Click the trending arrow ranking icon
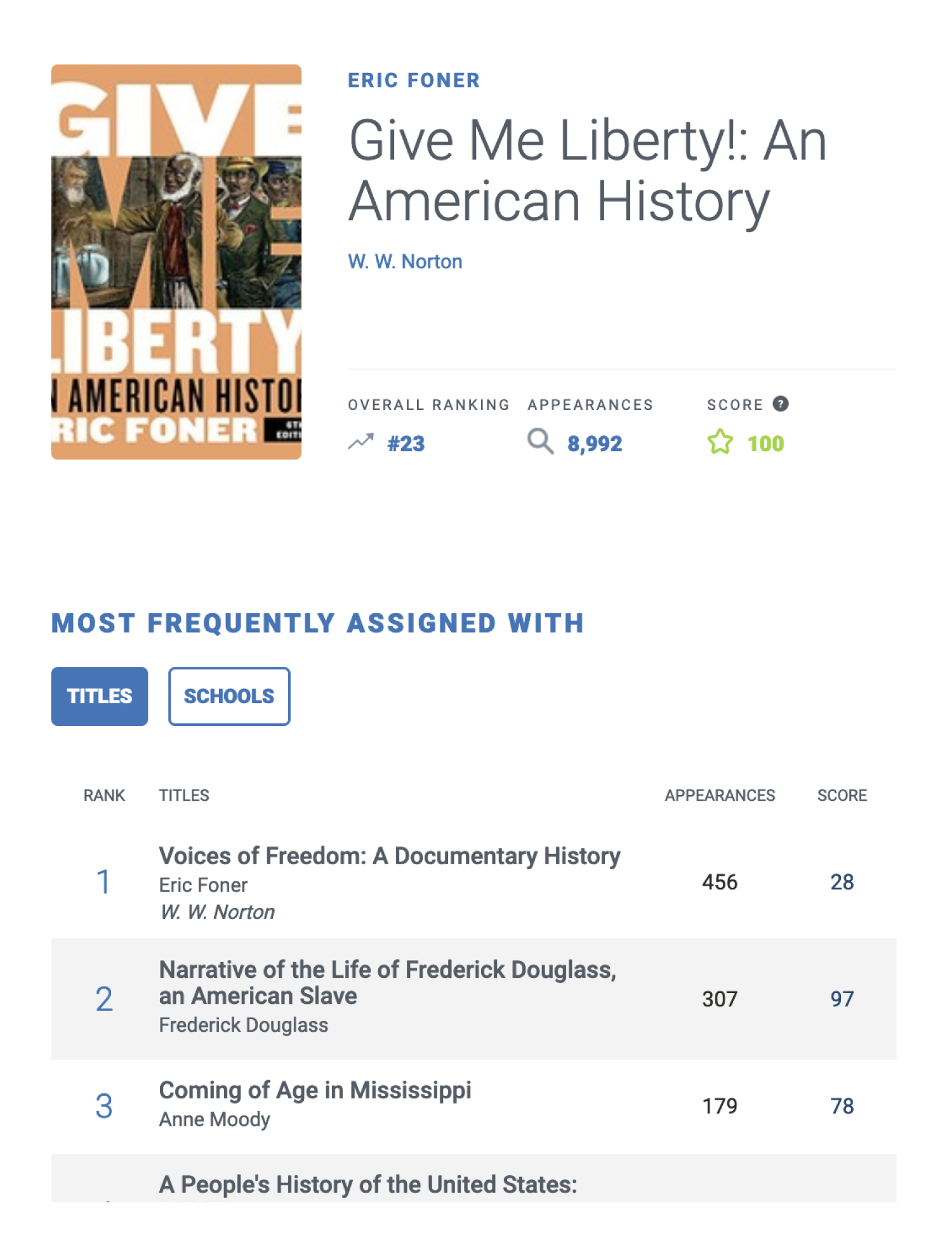The height and width of the screenshot is (1238, 952). click(x=360, y=442)
